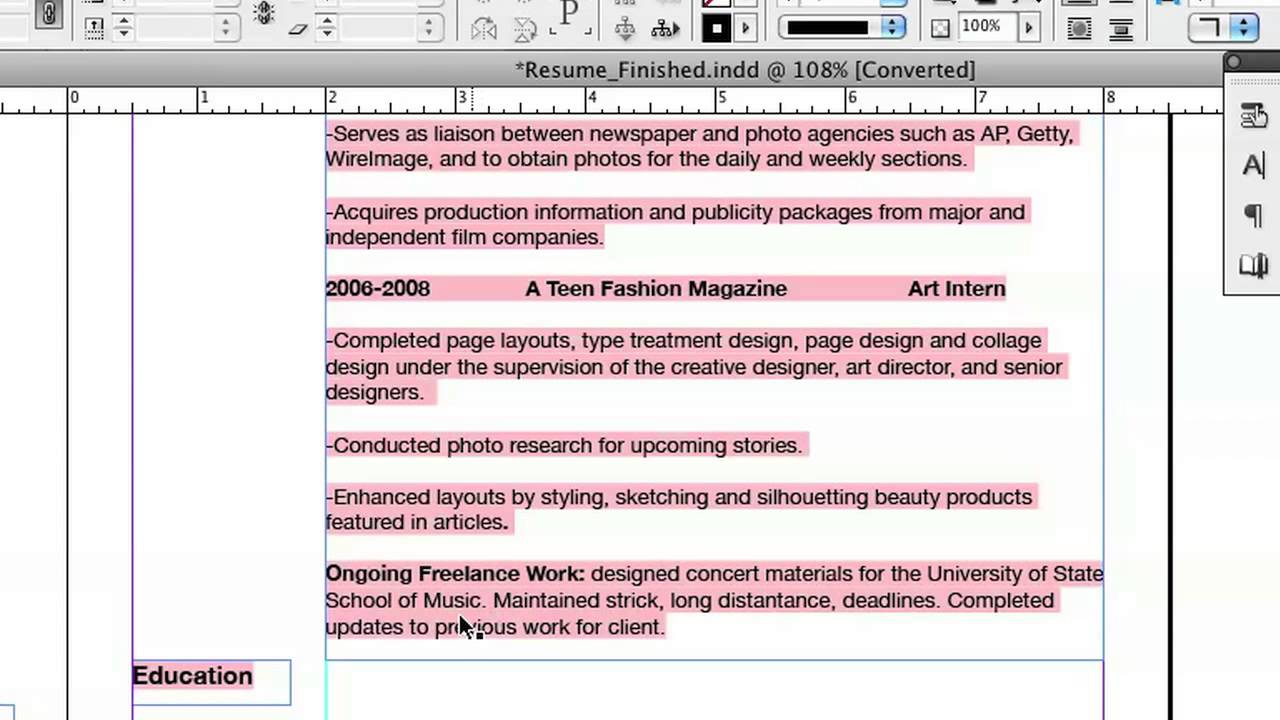The width and height of the screenshot is (1280, 720).
Task: Open the Hyperlinks panel icon
Action: (1253, 116)
